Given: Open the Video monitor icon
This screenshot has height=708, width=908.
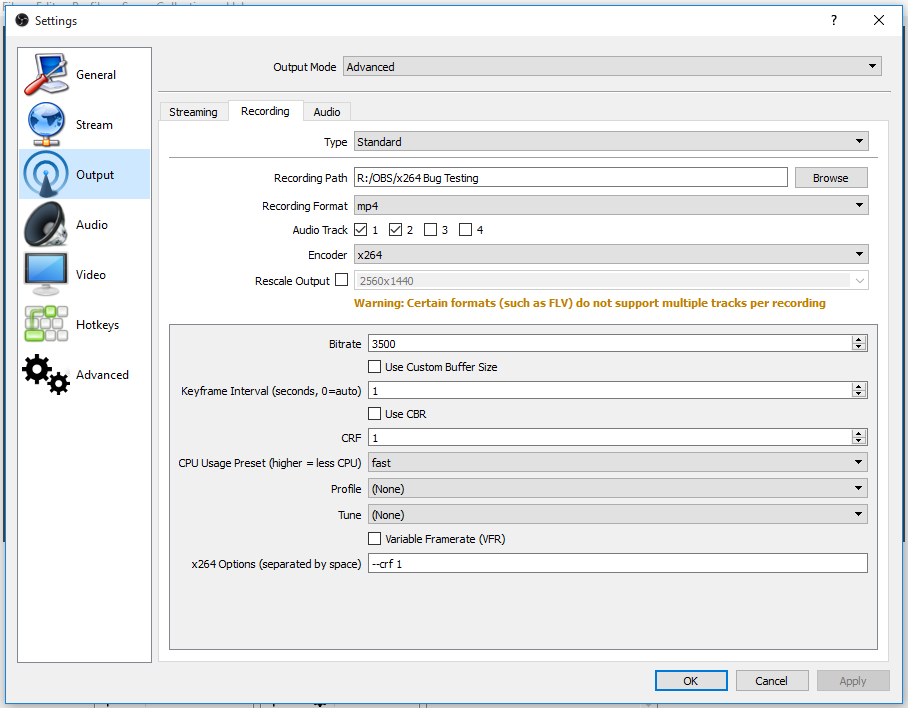Looking at the screenshot, I should pos(46,274).
